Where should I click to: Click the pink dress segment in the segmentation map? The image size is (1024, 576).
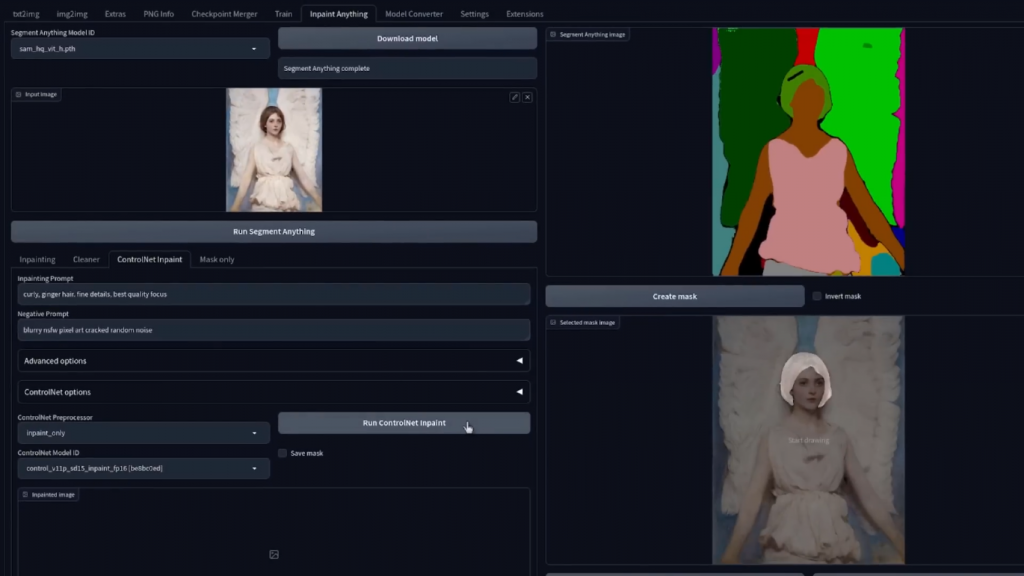click(x=810, y=200)
